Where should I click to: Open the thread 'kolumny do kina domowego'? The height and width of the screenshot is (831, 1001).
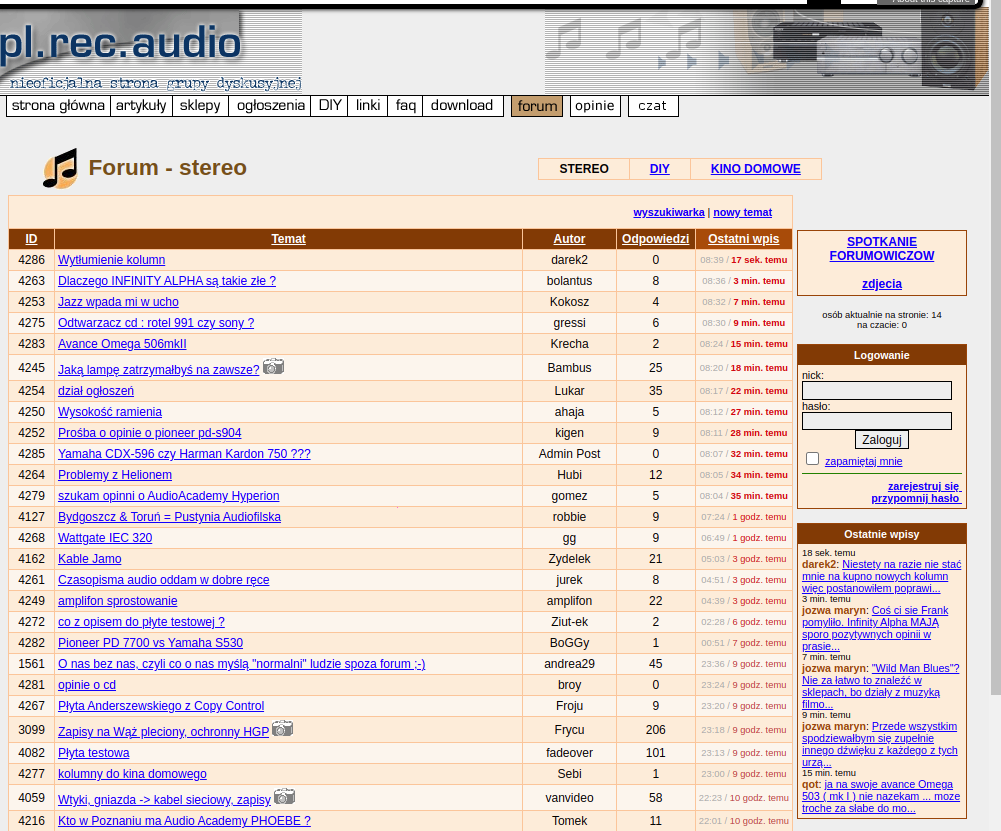coord(132,774)
